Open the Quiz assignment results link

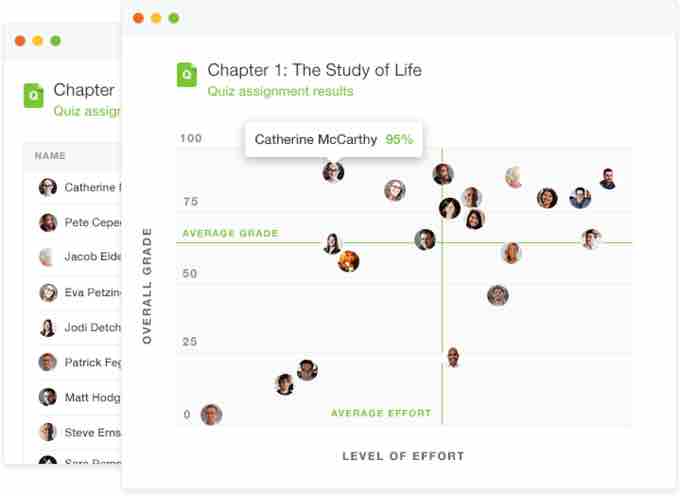[x=280, y=91]
